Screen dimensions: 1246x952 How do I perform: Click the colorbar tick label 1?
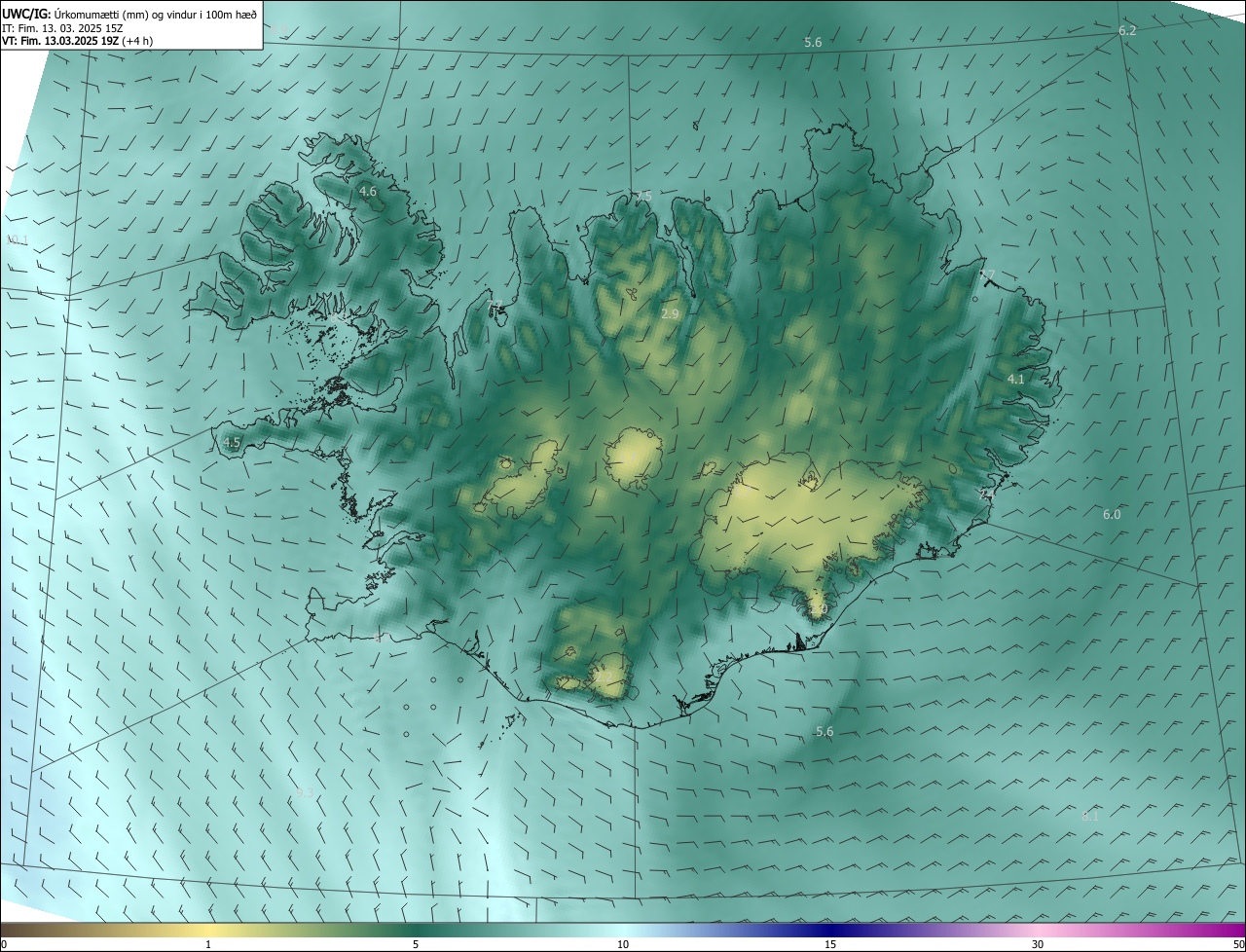coord(208,944)
